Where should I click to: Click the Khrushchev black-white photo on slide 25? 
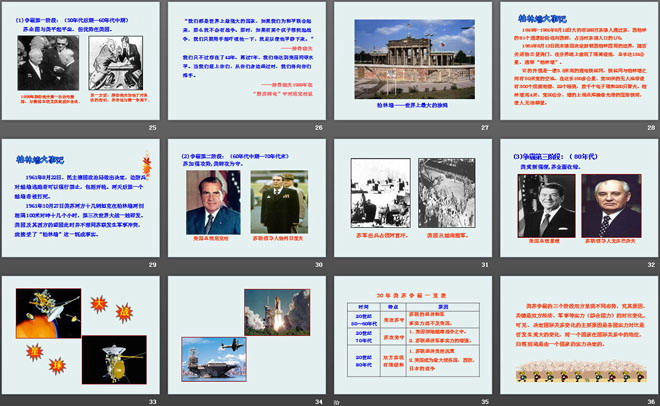tap(48, 63)
